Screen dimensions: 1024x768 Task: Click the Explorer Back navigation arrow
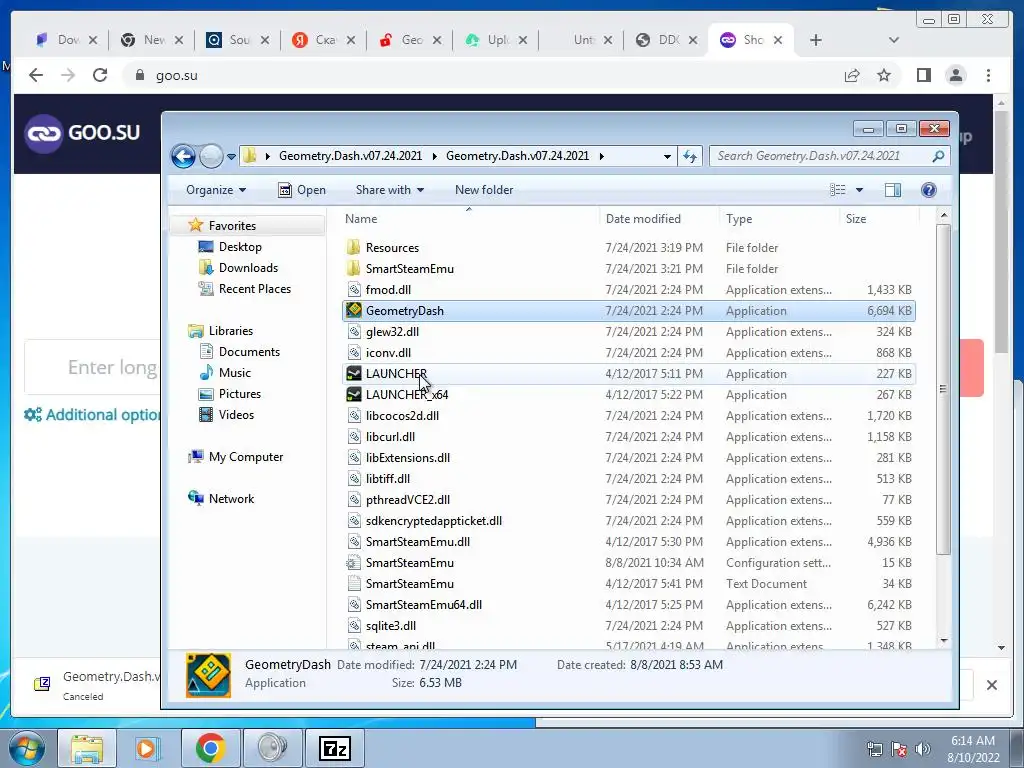[184, 156]
